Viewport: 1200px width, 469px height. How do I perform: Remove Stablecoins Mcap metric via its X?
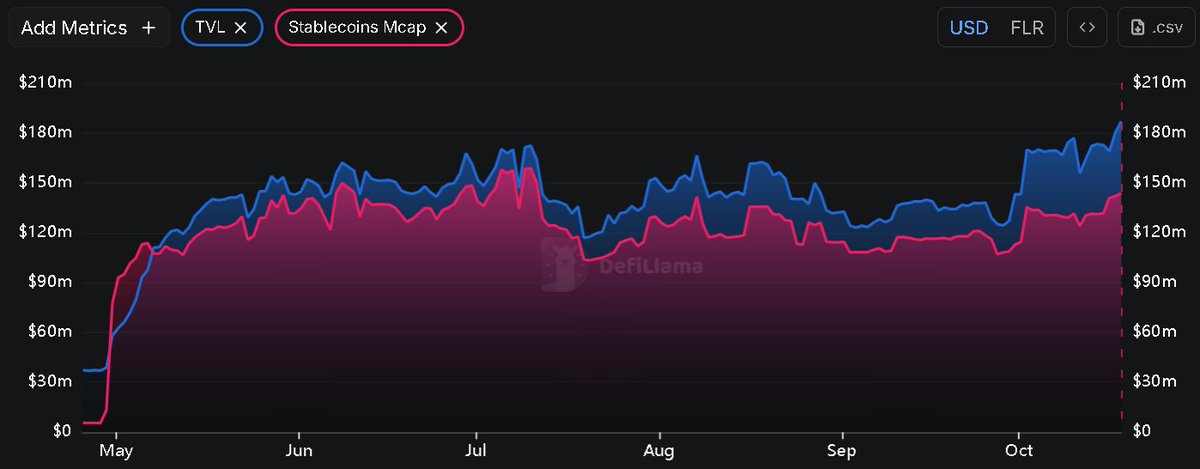pos(441,28)
